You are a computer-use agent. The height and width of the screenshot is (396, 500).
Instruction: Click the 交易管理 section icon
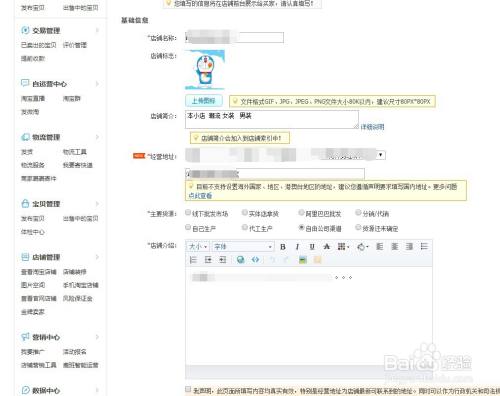coord(25,30)
